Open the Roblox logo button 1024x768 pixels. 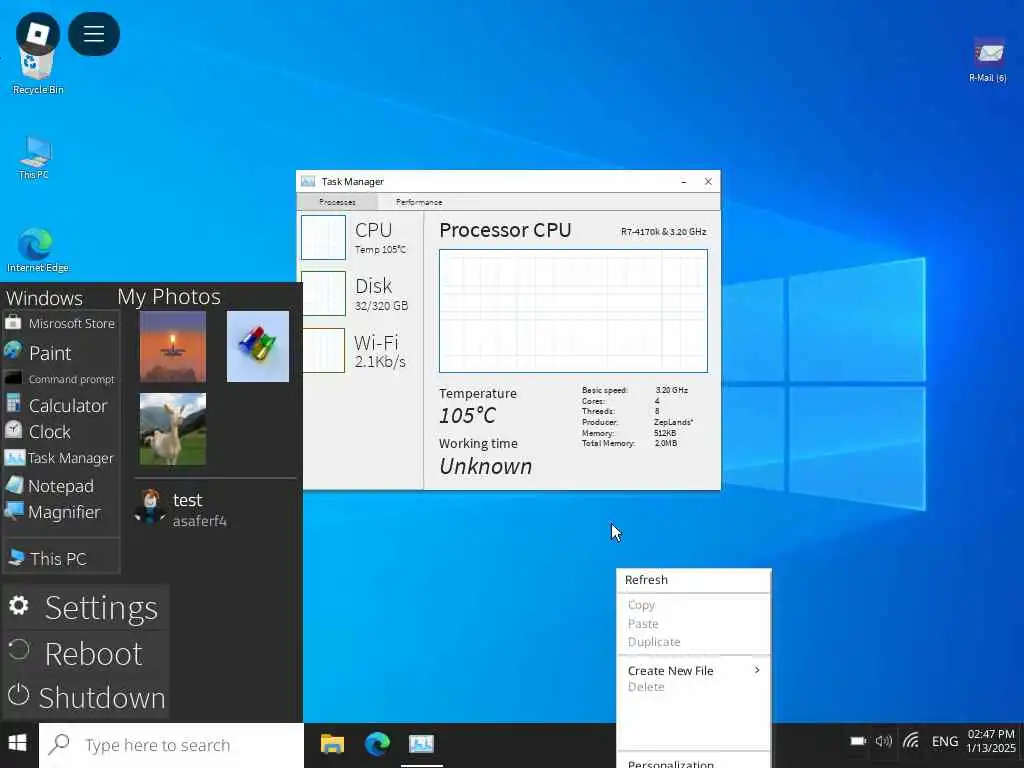pyautogui.click(x=37, y=33)
